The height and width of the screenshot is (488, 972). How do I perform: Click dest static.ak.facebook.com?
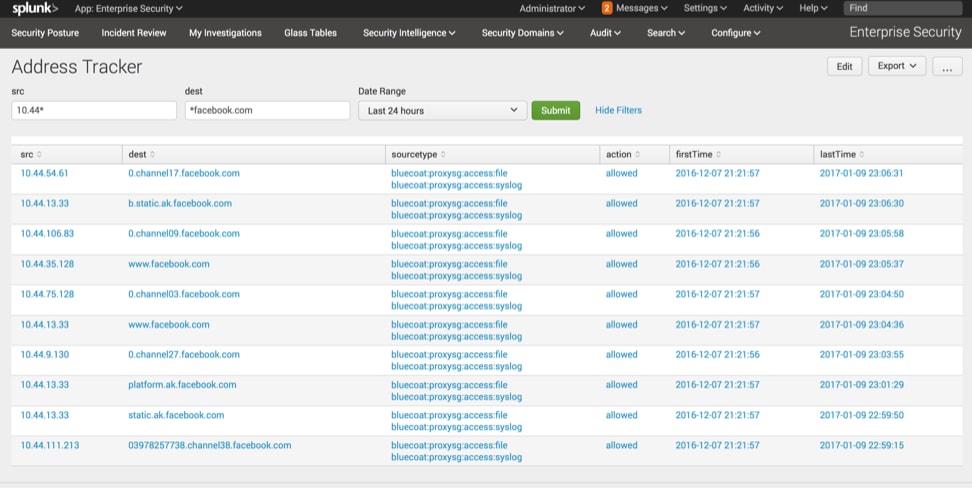[x=176, y=415]
